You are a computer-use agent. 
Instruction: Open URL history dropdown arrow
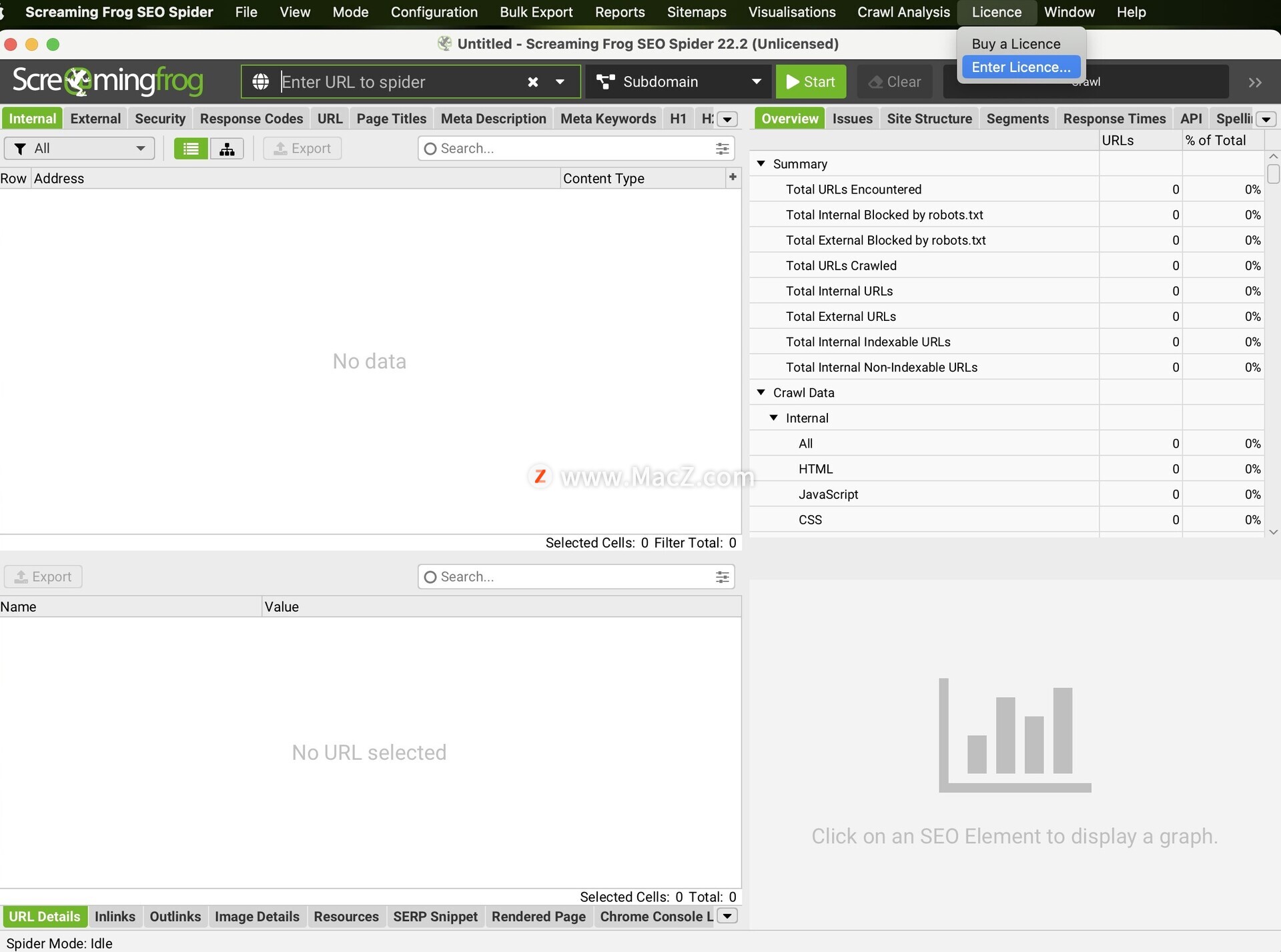click(x=560, y=81)
